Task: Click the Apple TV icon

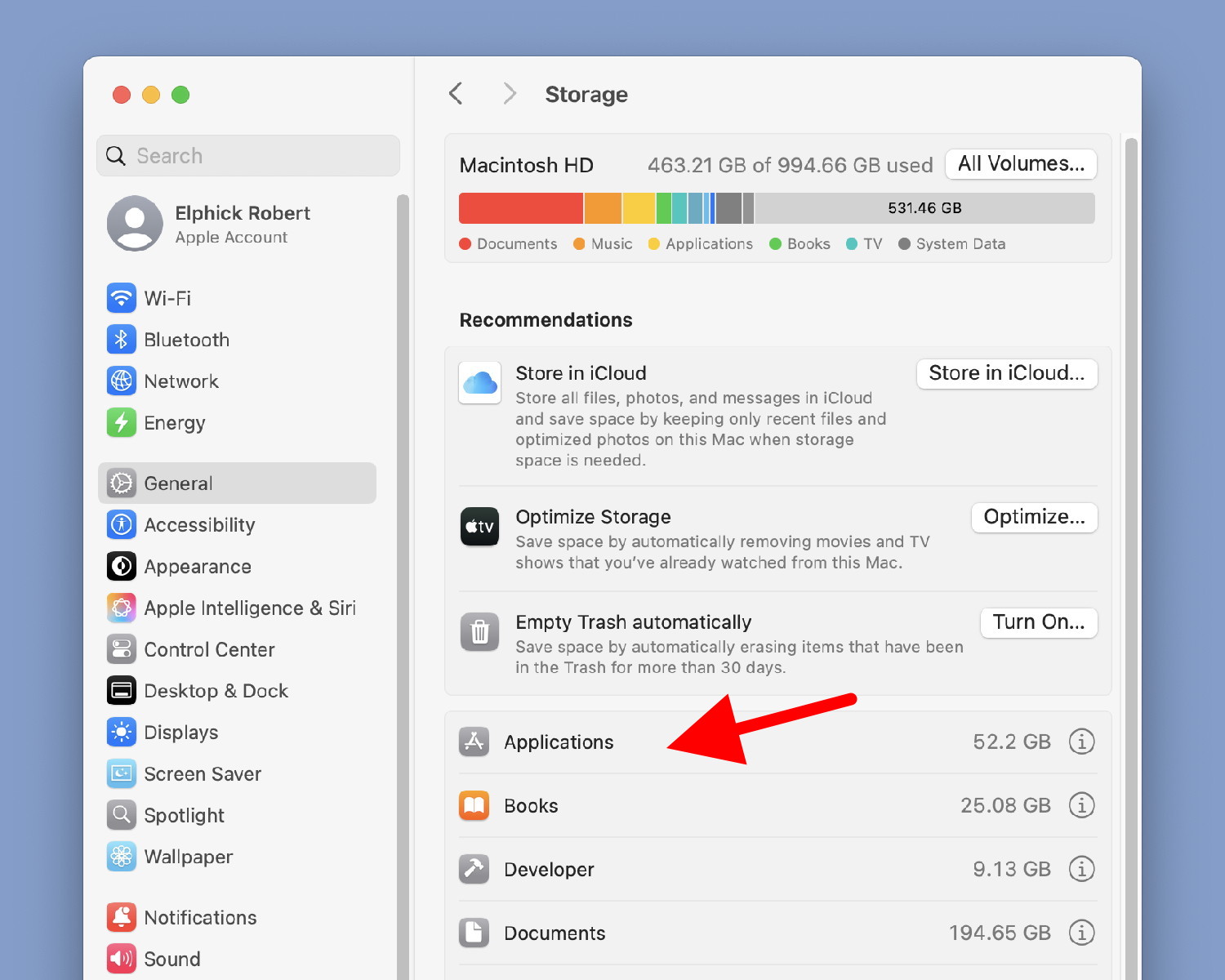Action: pyautogui.click(x=480, y=527)
